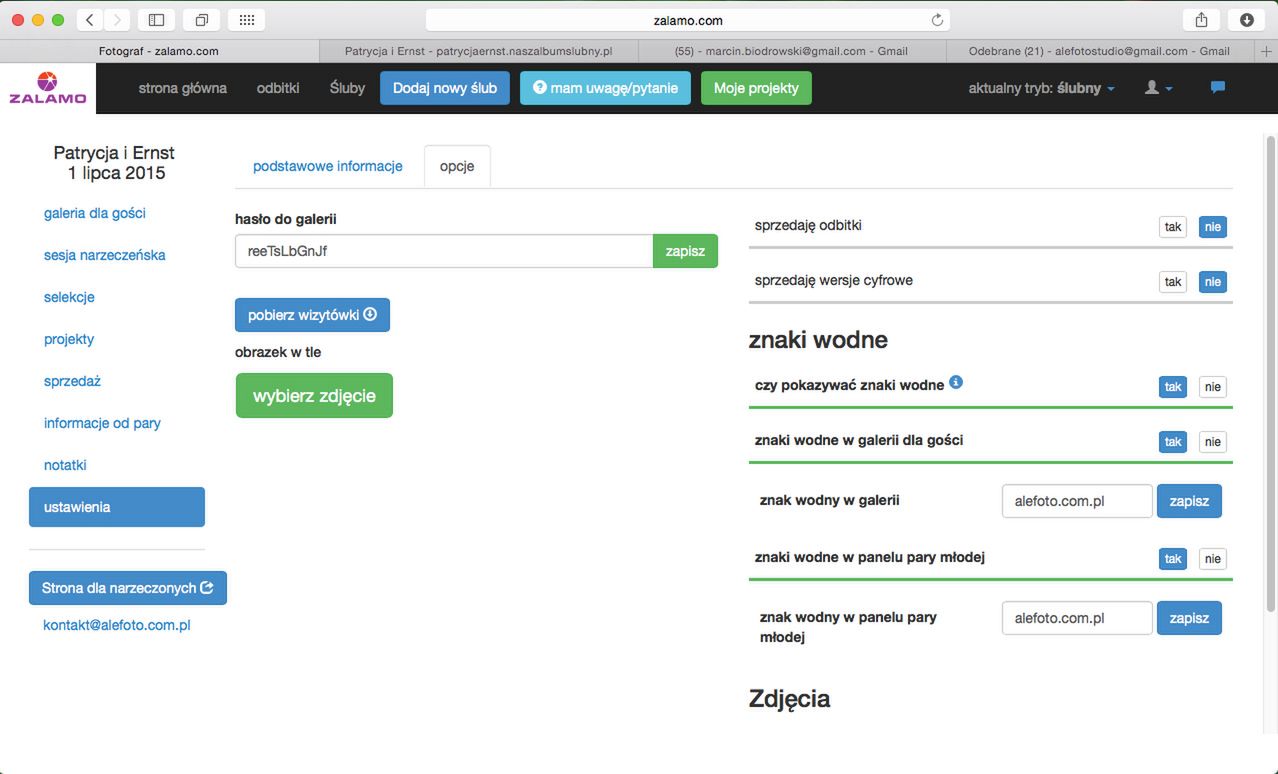Open the chat messages icon in navbar
Image resolution: width=1278 pixels, height=774 pixels.
coord(1218,88)
